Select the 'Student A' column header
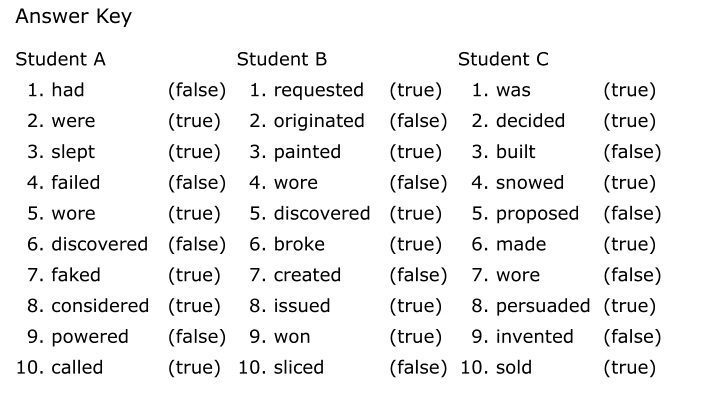The image size is (703, 407). 60,59
